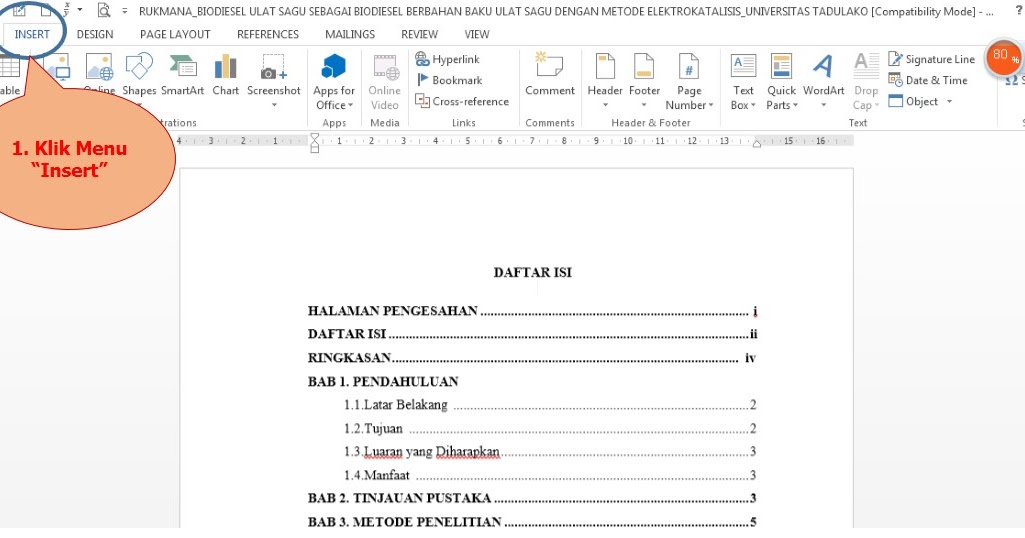Click the 1.3.Luaran yang Diharapkan entry
The image size is (1025, 538).
pos(550,452)
